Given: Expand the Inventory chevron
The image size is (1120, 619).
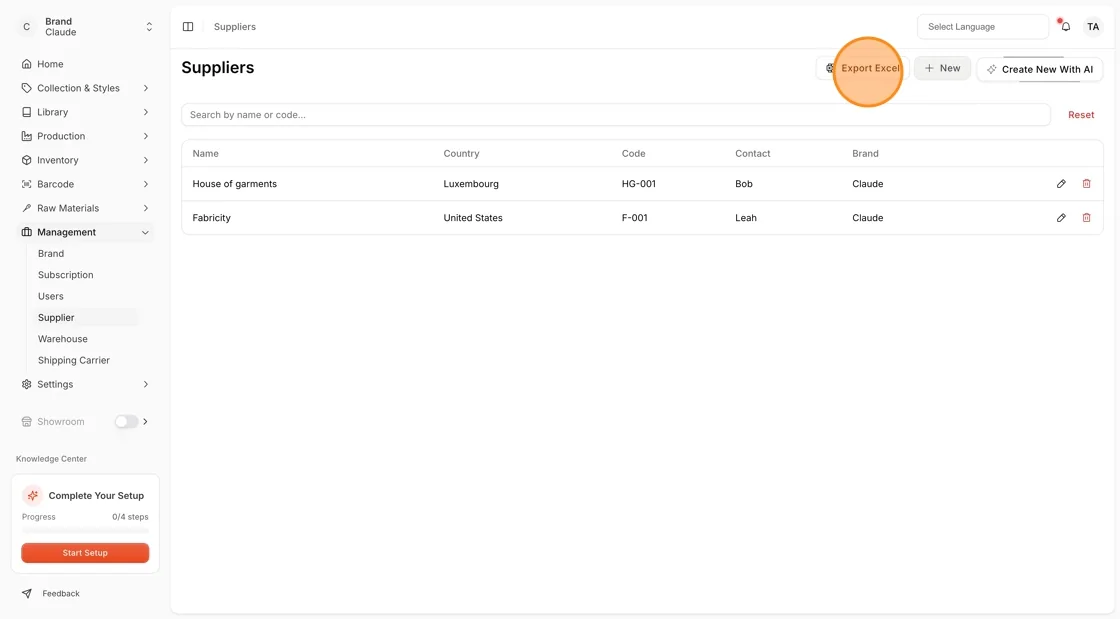Looking at the screenshot, I should click(x=146, y=160).
